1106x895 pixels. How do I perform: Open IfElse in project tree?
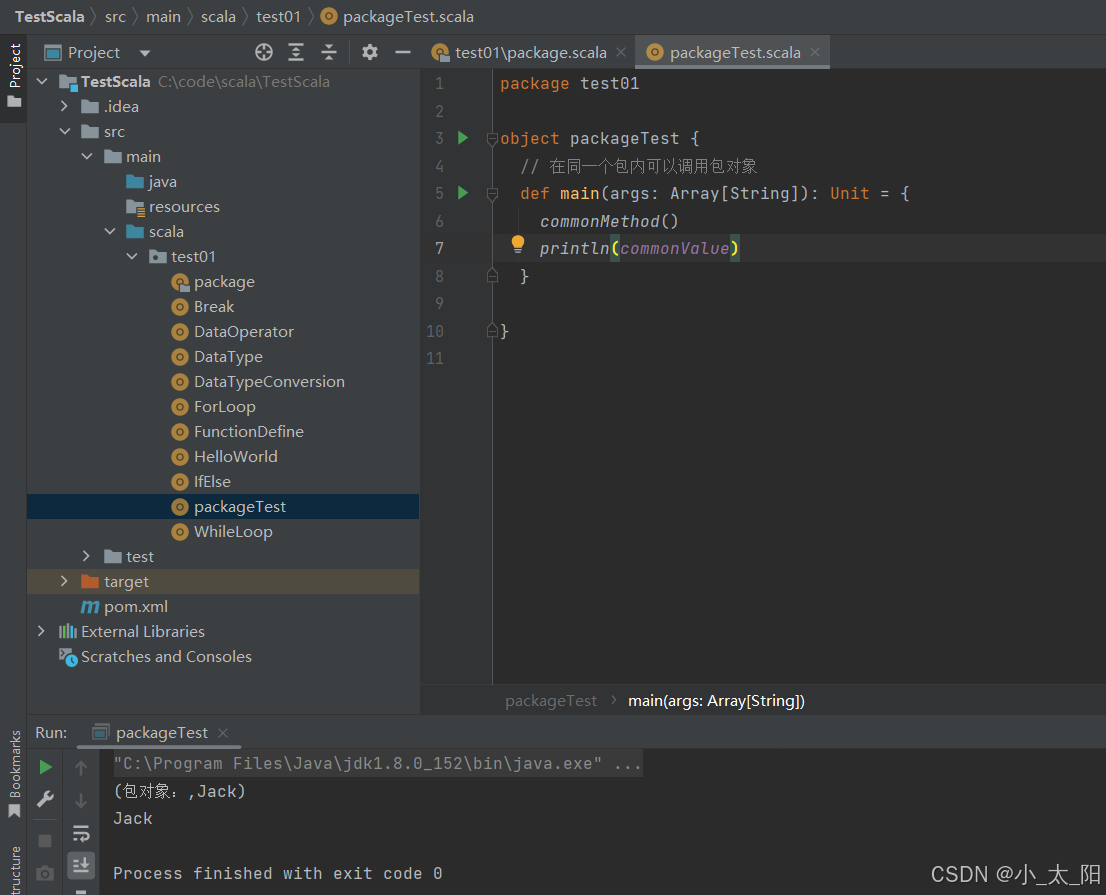202,482
